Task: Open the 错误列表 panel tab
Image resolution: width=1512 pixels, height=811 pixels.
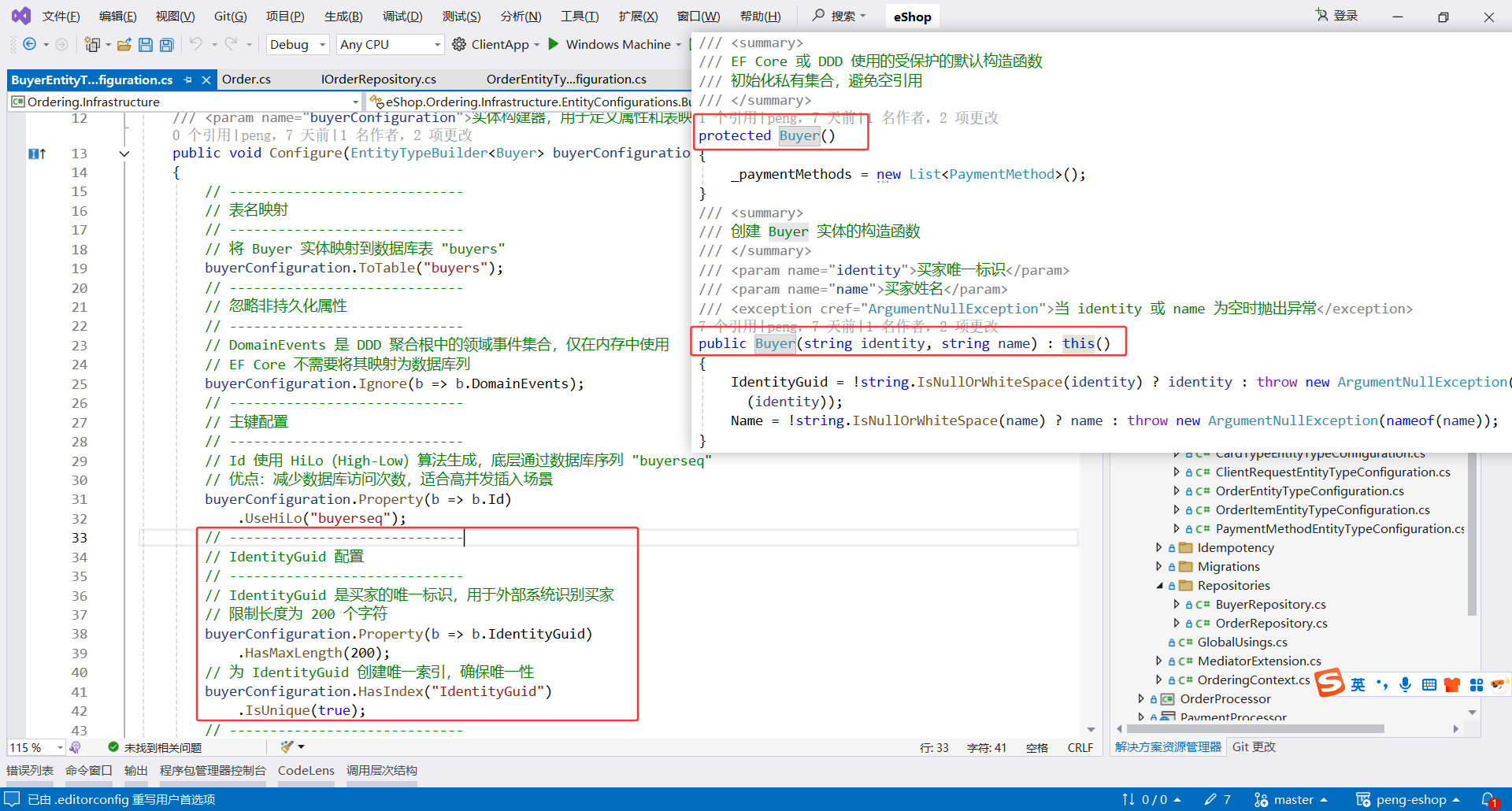Action: [30, 771]
